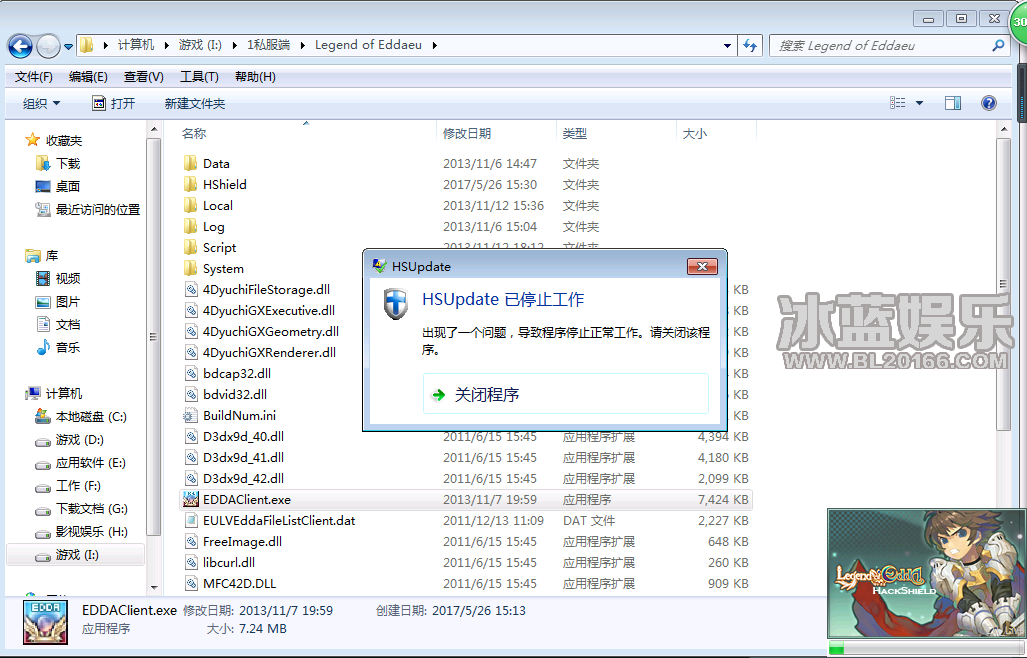Select the Script folder icon

[191, 247]
